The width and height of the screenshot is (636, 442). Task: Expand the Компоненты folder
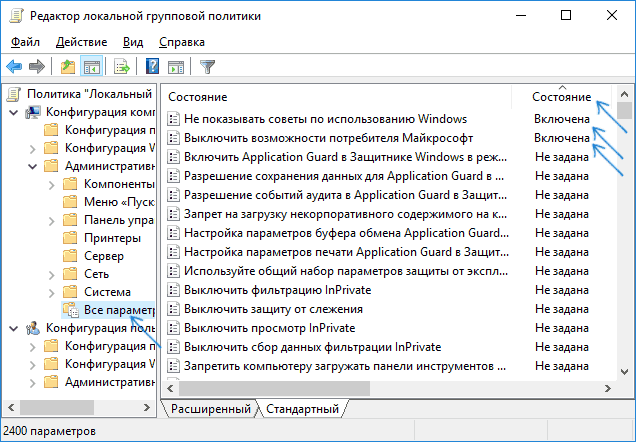[x=52, y=185]
